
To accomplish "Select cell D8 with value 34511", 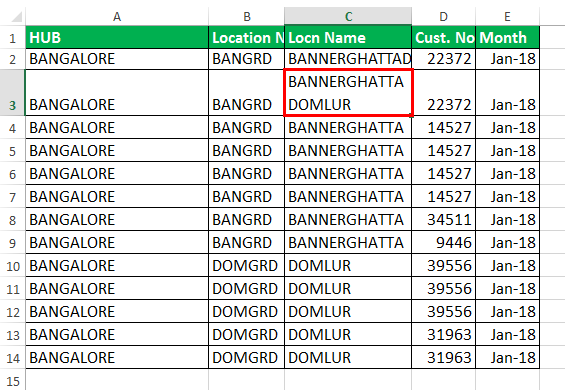I will [x=444, y=219].
